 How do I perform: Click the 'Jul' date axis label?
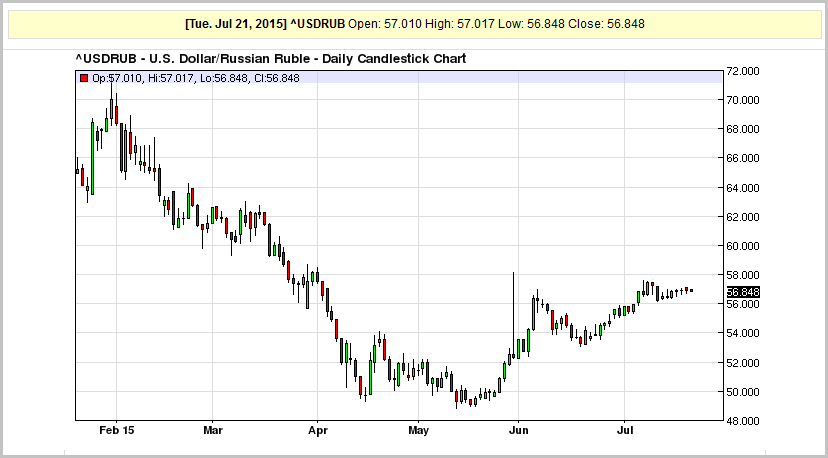pos(624,430)
